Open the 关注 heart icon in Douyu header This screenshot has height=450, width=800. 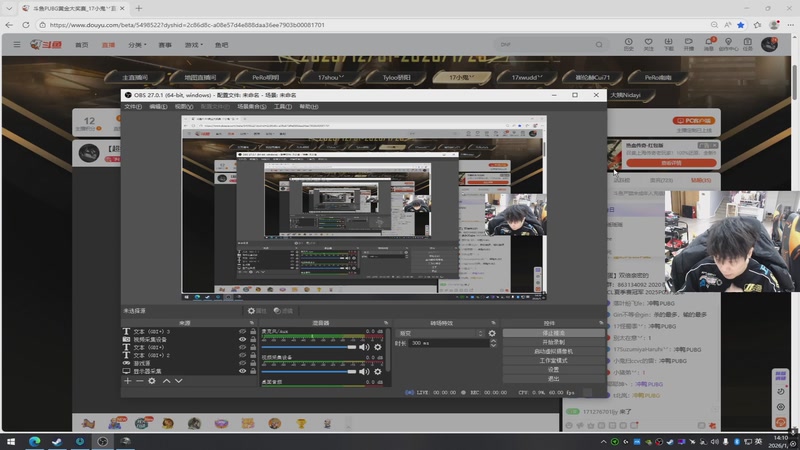pos(648,44)
